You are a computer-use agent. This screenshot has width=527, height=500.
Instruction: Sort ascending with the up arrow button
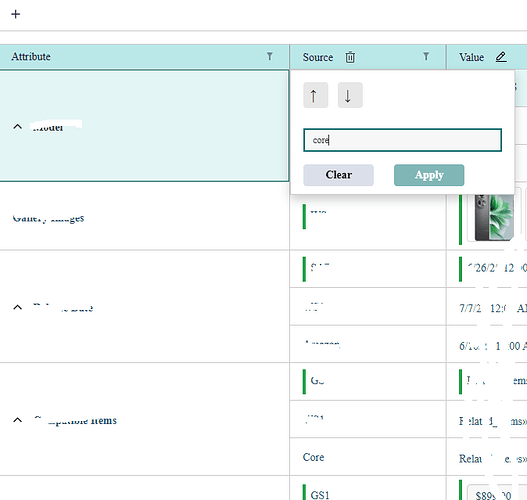coord(316,95)
